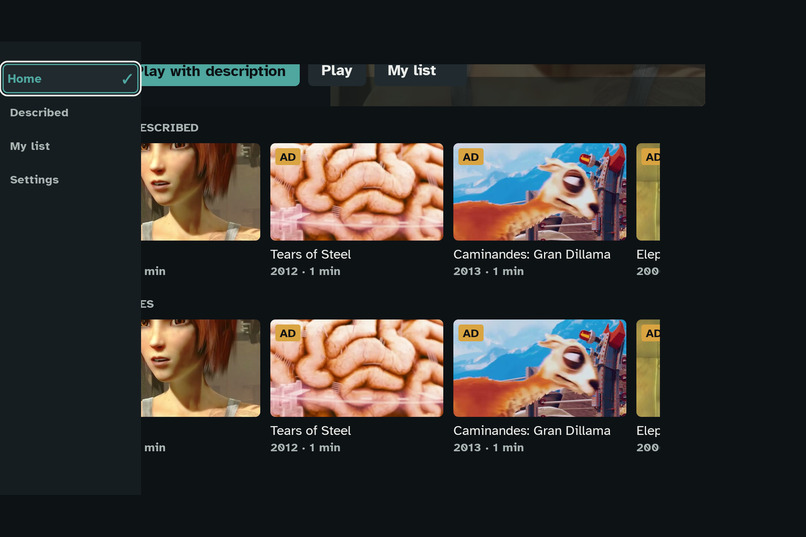Click Tears of Steel title in bottom row

tap(310, 431)
